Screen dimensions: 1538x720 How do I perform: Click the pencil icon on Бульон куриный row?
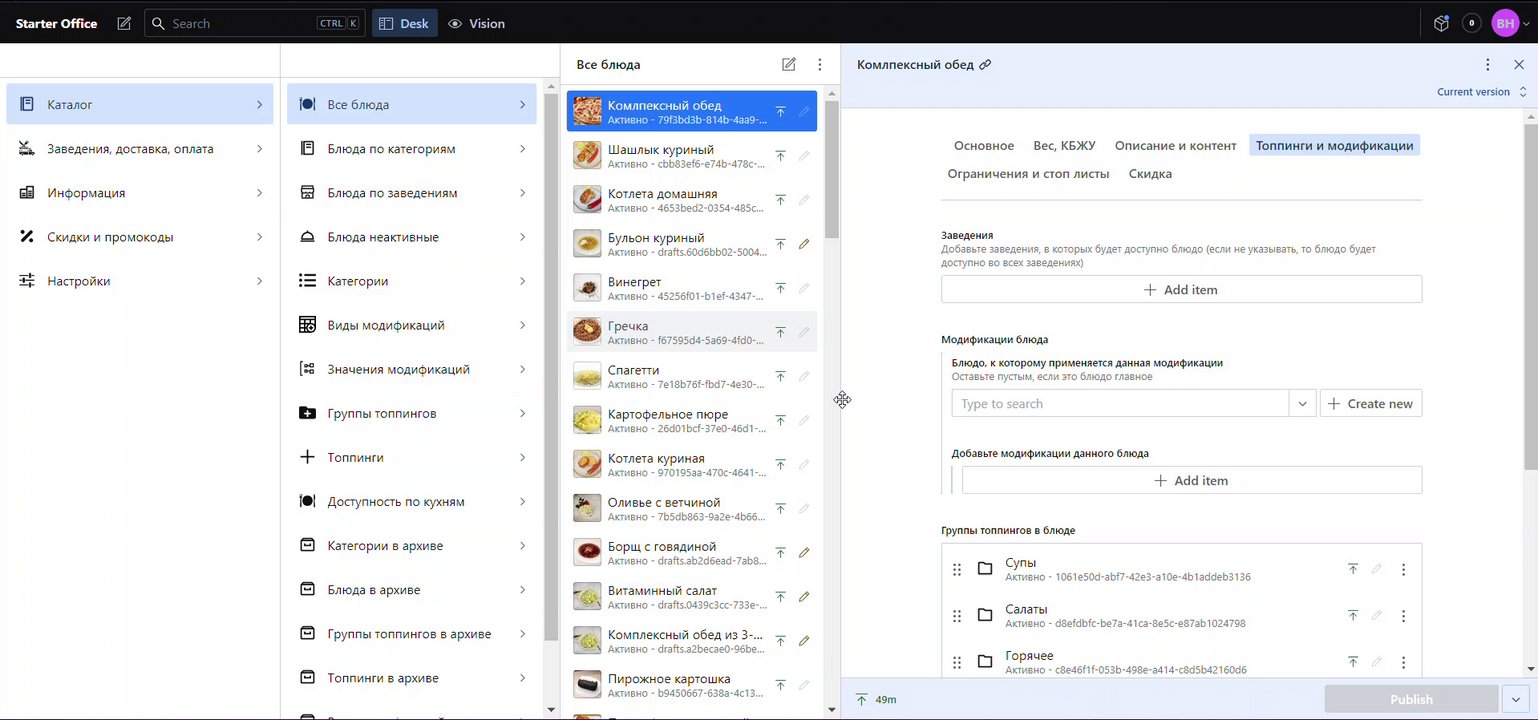[x=804, y=243]
